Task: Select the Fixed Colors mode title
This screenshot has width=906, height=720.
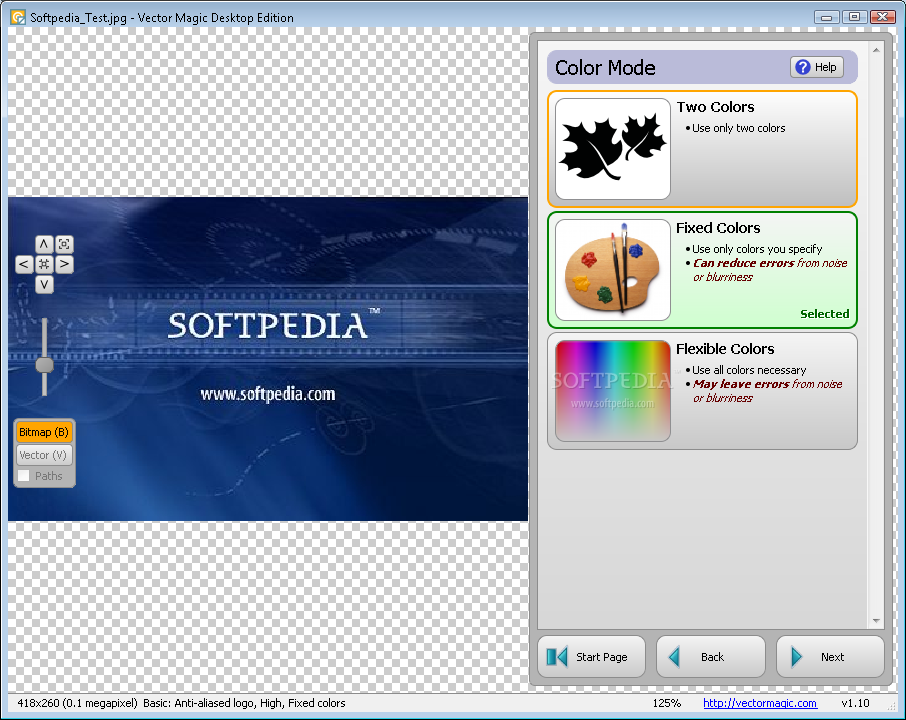Action: (718, 228)
